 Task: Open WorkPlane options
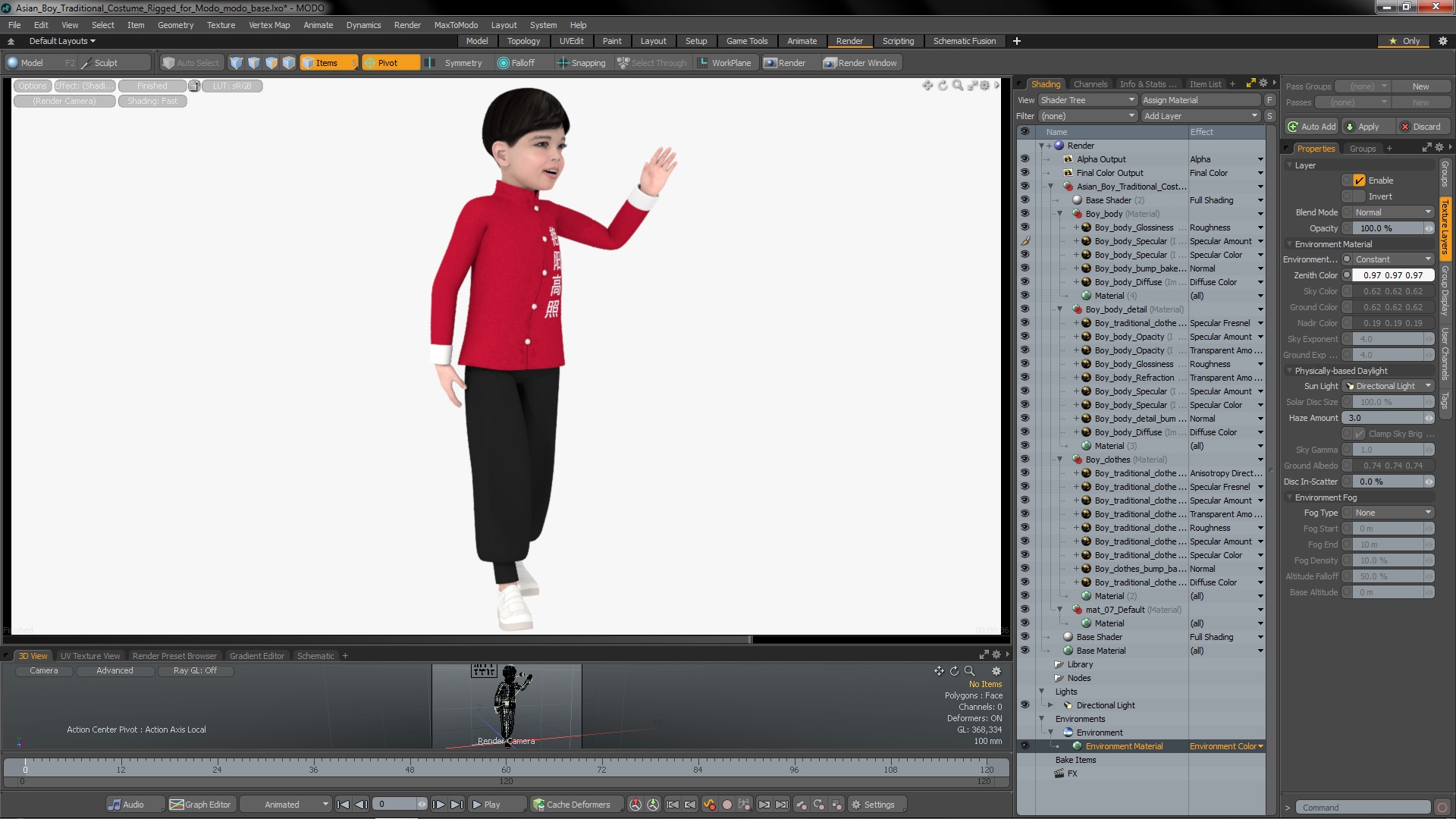tap(724, 63)
